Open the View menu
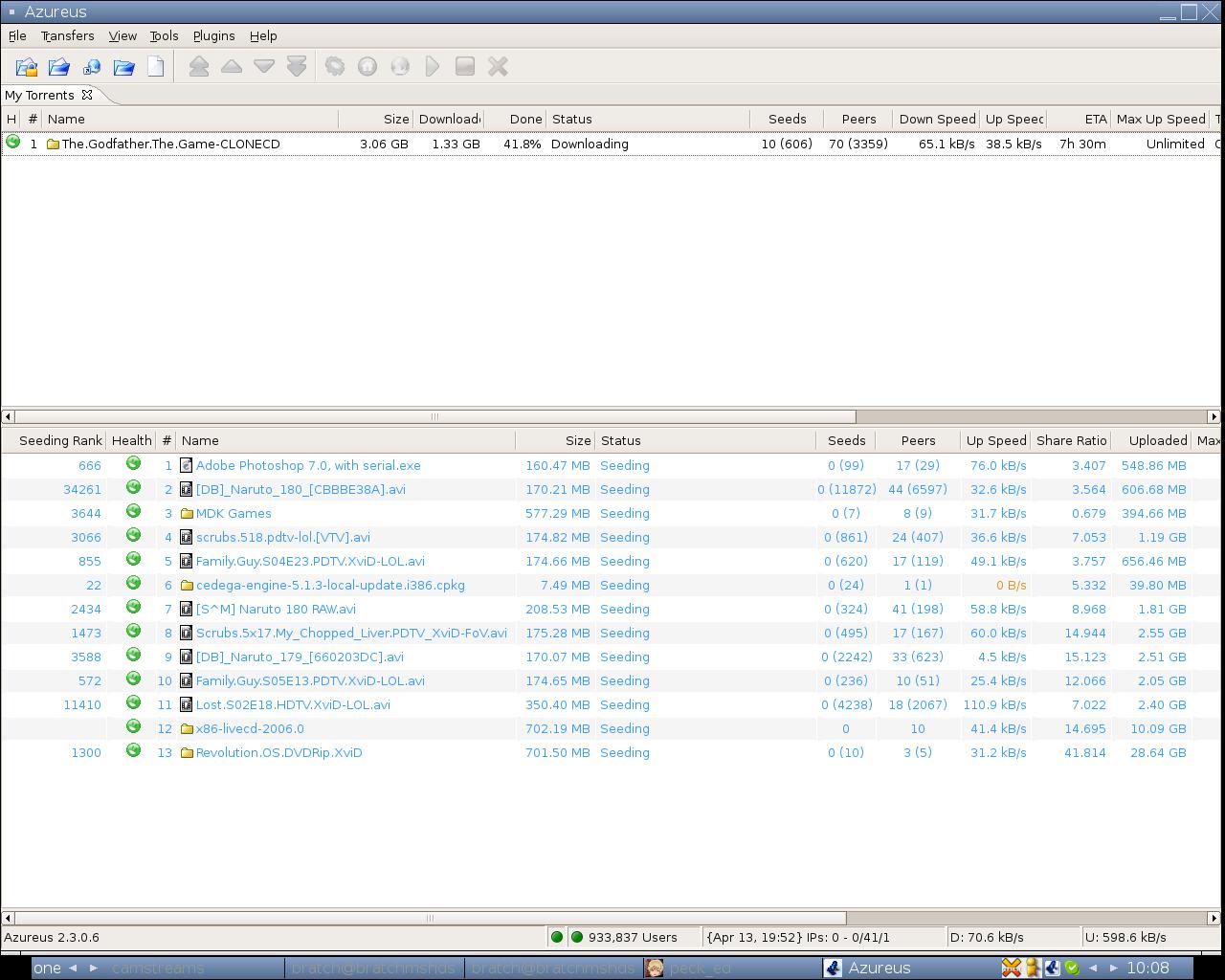The image size is (1225, 980). [122, 35]
